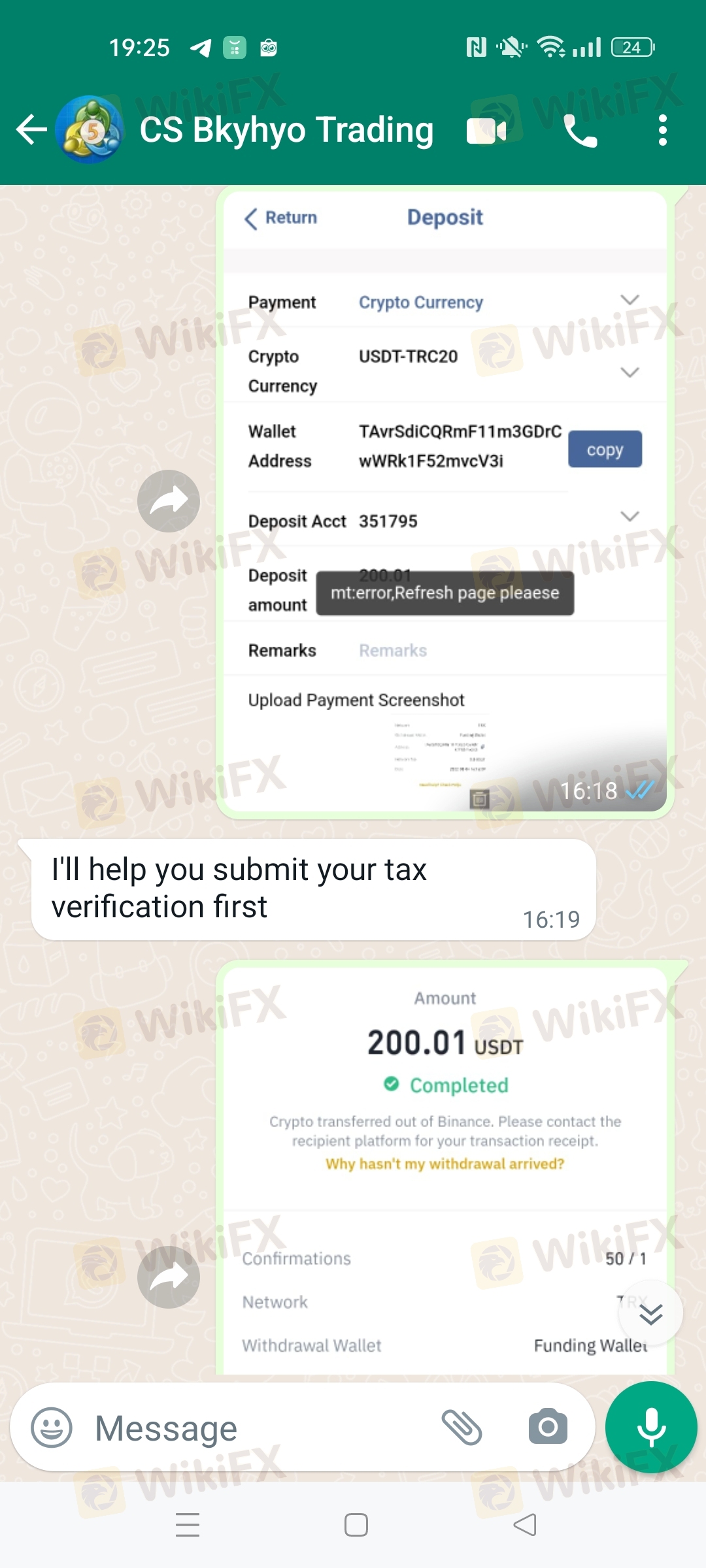This screenshot has height=1568, width=706.
Task: Tap the Android back triangle button
Action: tap(525, 1525)
